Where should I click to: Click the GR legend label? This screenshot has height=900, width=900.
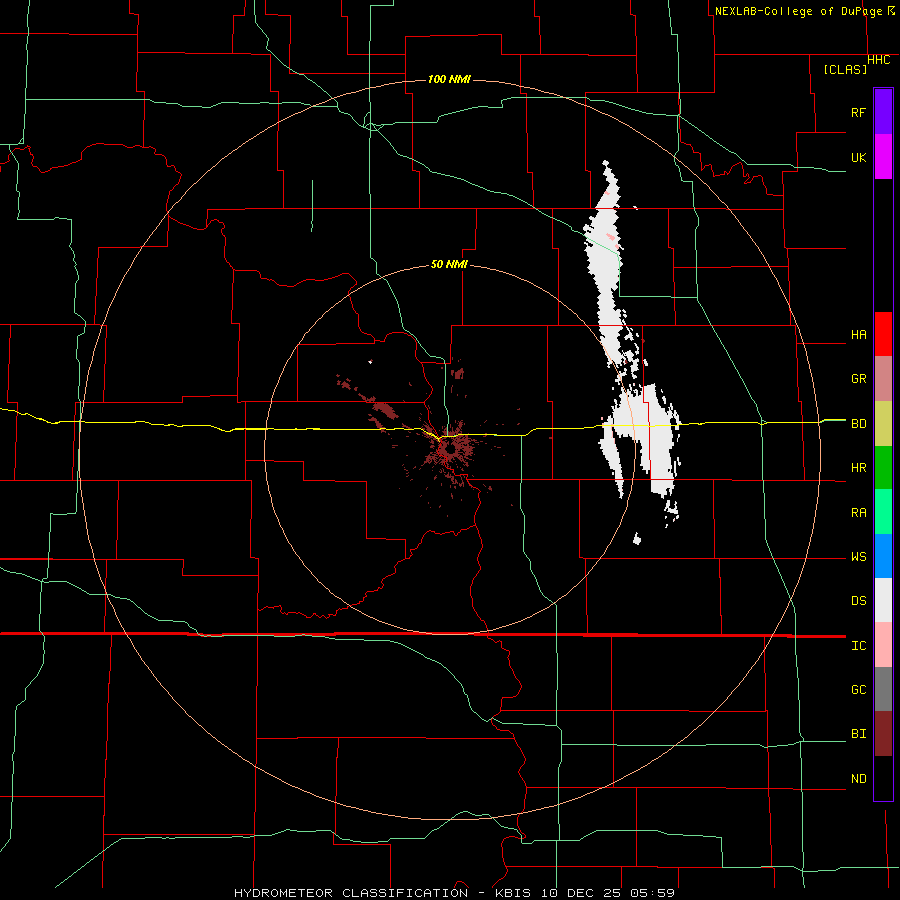tap(858, 379)
